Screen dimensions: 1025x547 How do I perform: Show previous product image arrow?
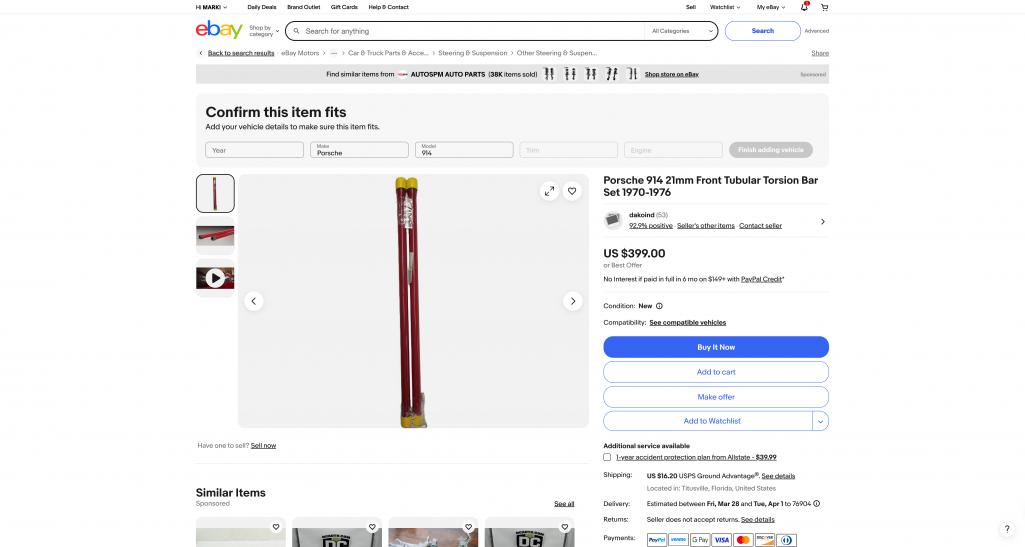tap(254, 301)
